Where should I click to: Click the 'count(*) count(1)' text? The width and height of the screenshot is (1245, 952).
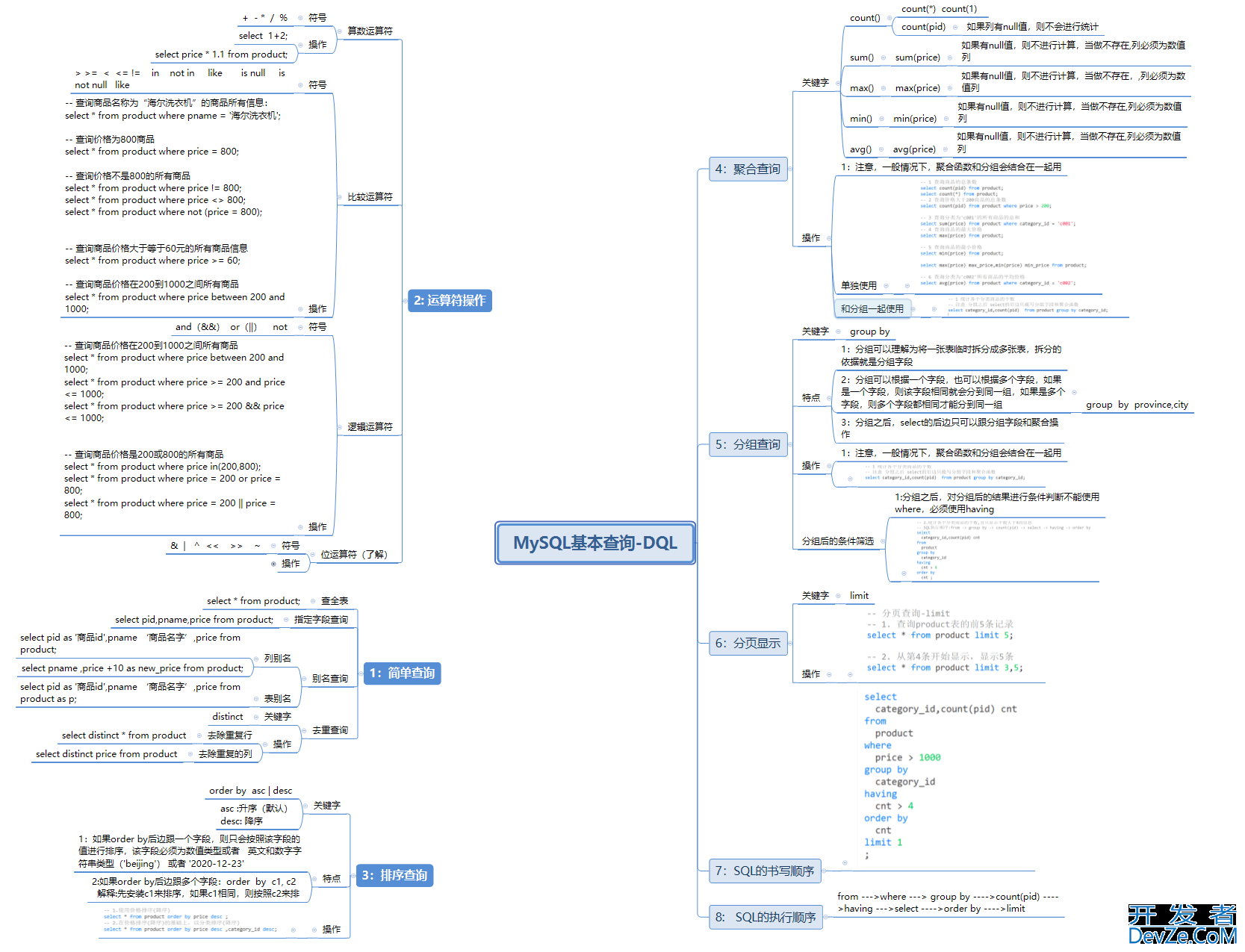pos(940,9)
